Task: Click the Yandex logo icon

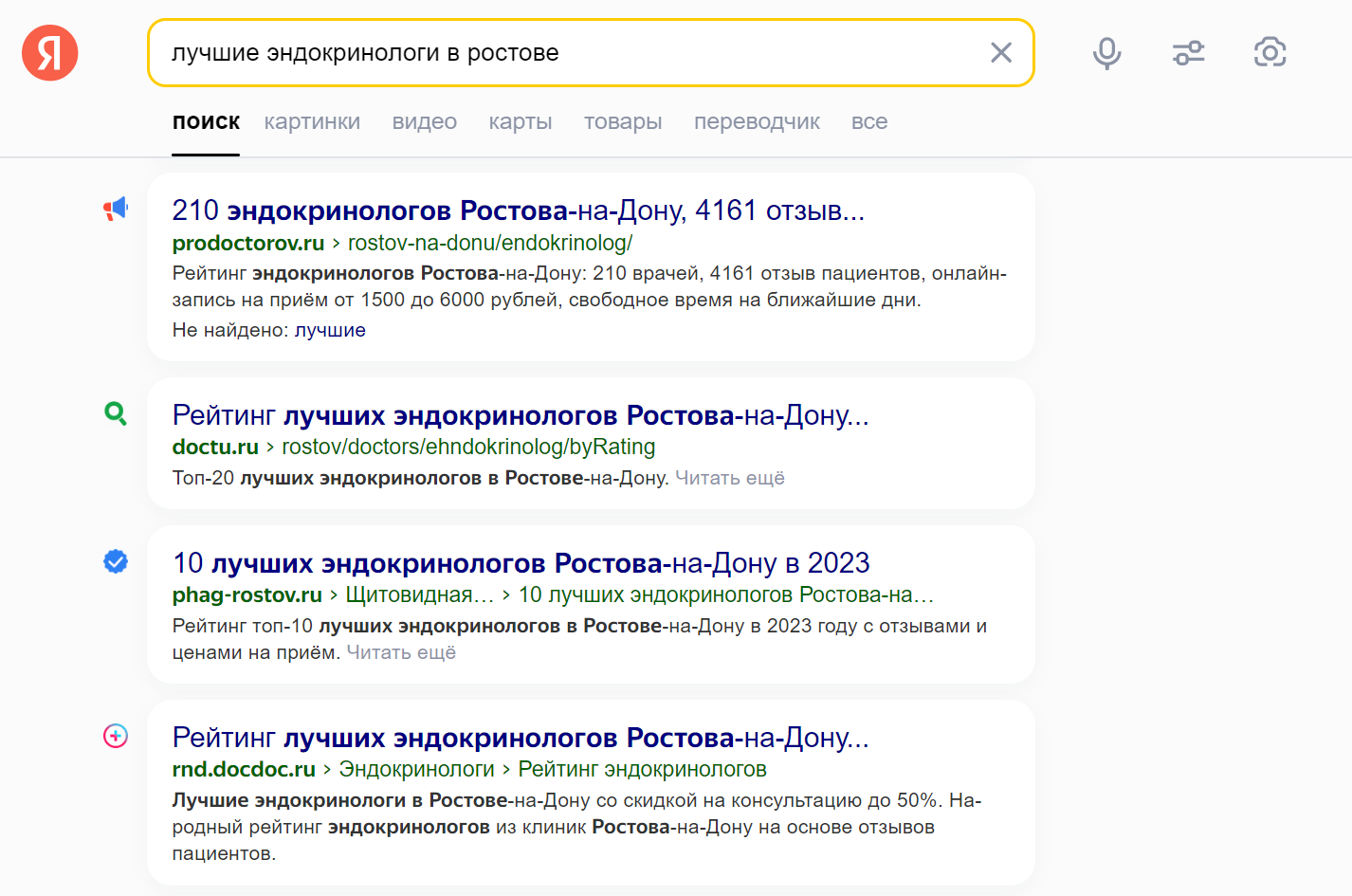Action: [49, 53]
